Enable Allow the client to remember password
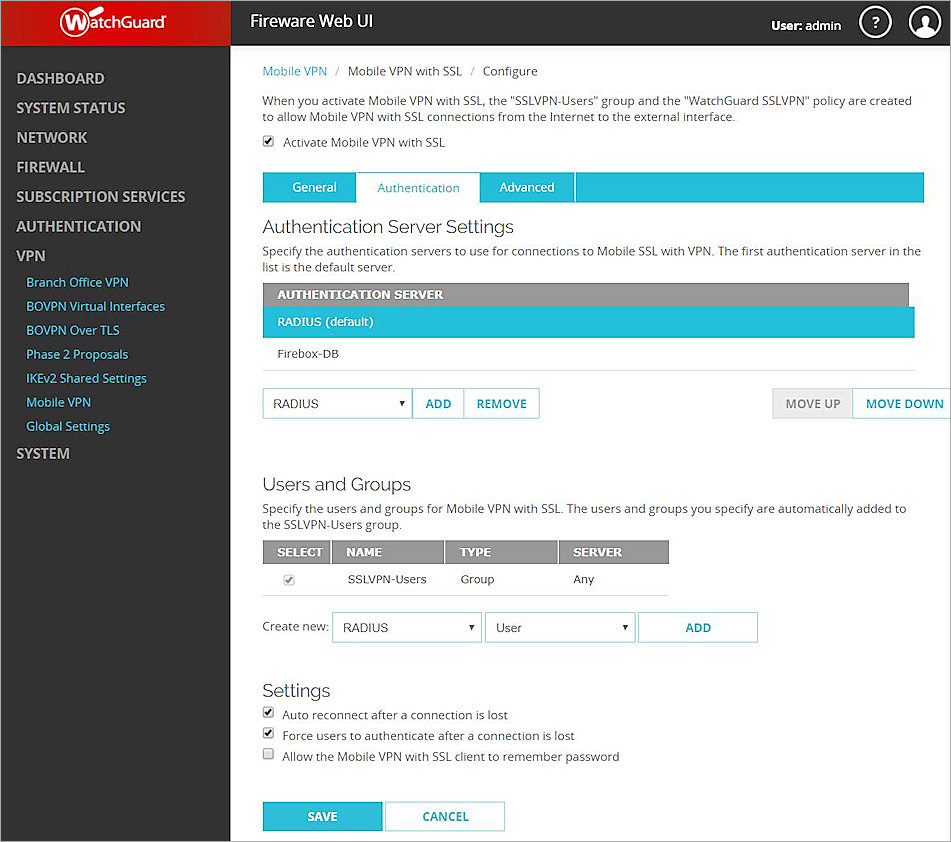Viewport: 951px width, 842px height. [x=268, y=753]
